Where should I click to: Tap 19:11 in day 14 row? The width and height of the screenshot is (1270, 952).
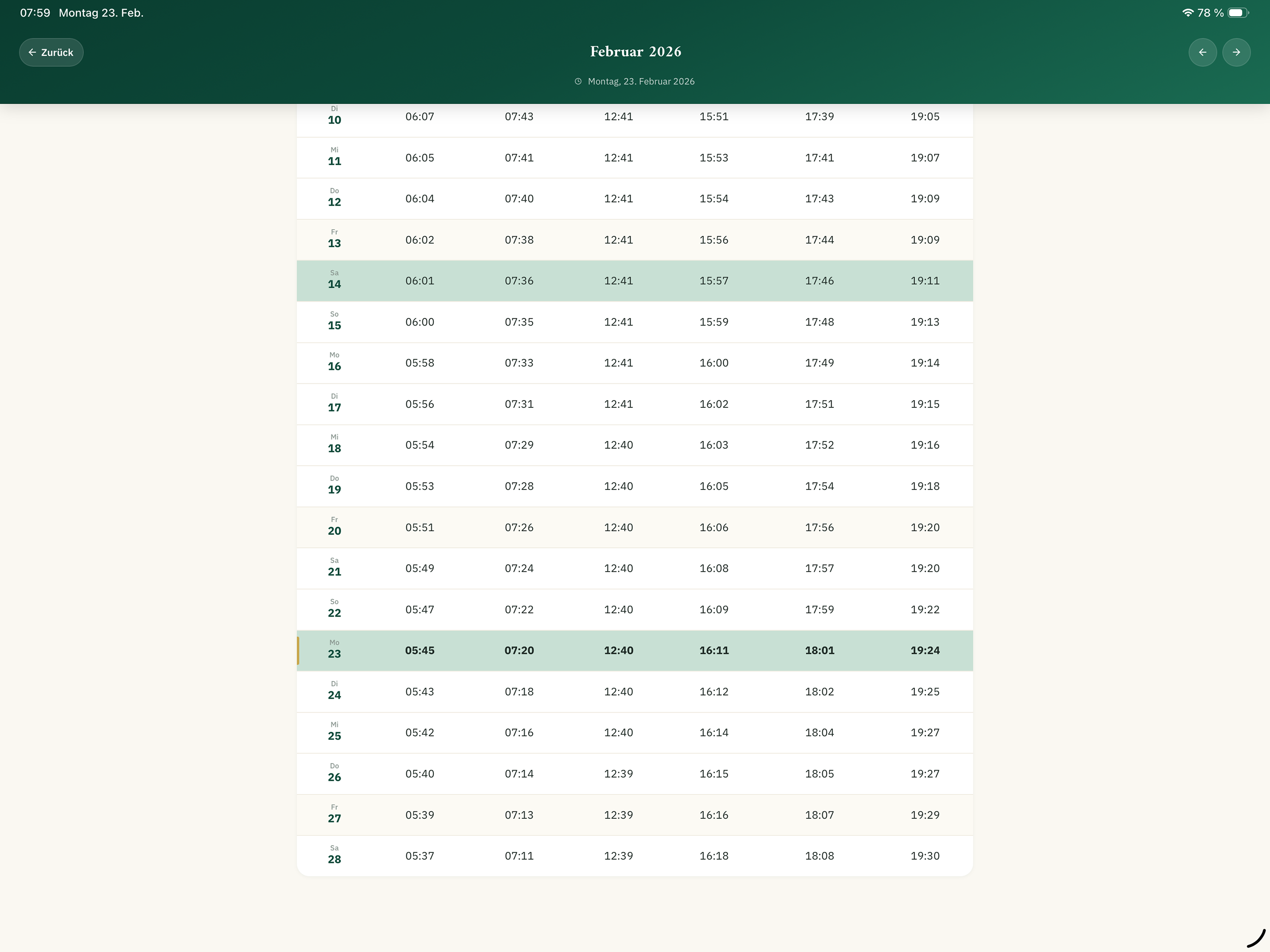coord(925,280)
